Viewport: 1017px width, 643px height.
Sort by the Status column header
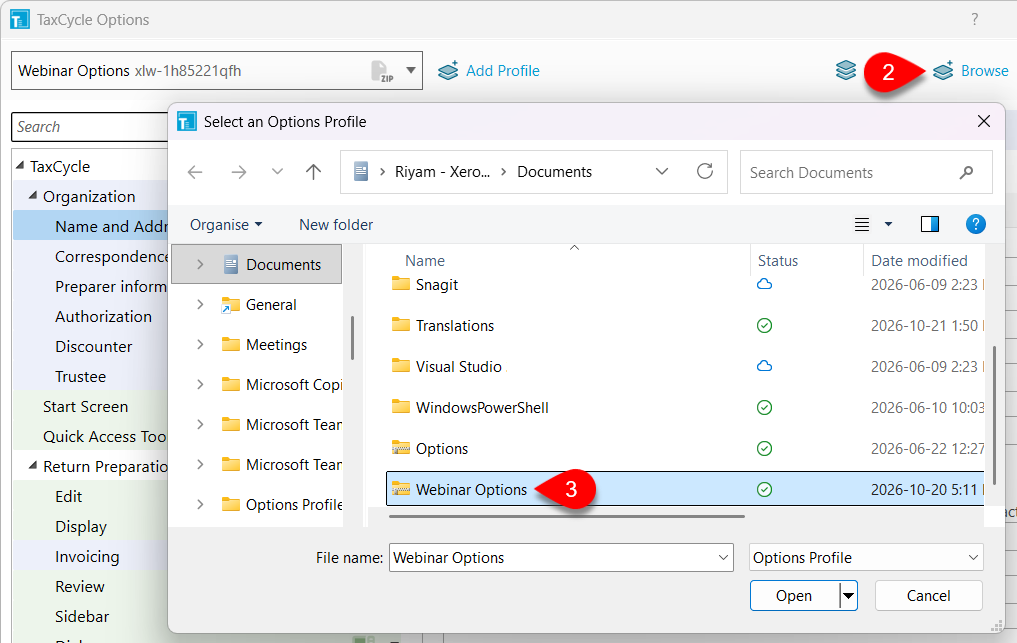point(778,261)
